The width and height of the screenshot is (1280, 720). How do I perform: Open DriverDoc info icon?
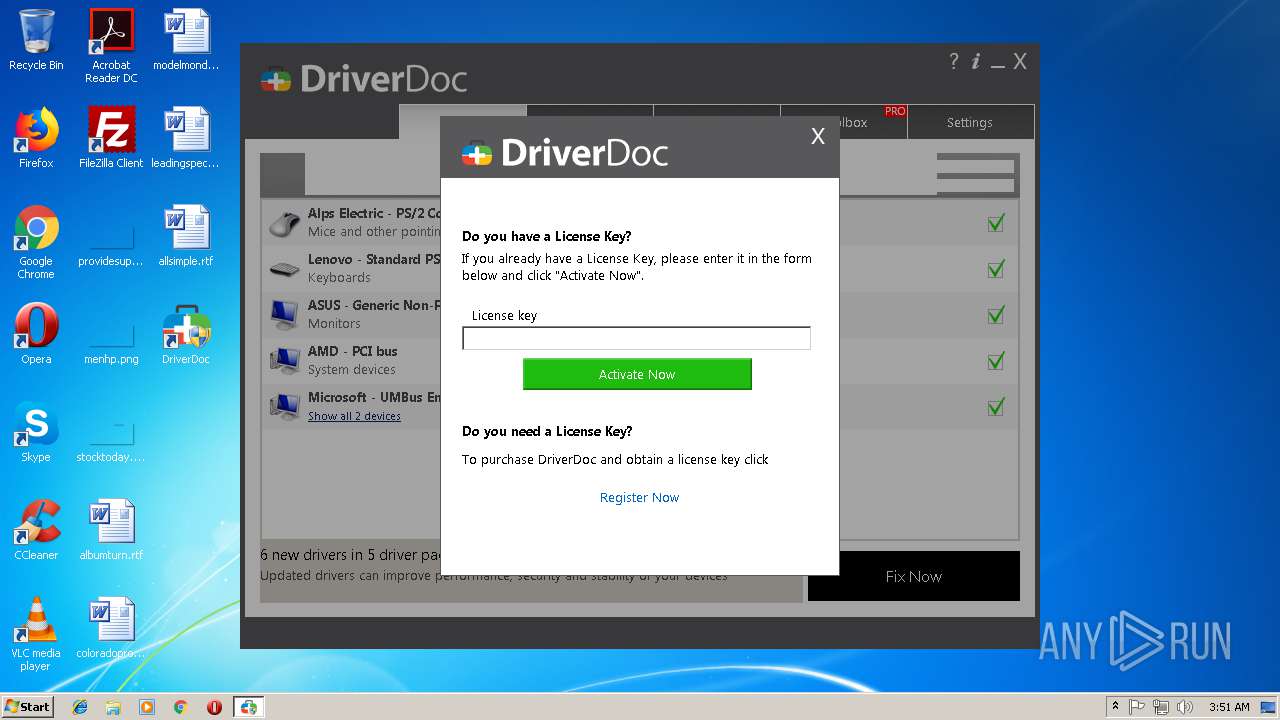tap(976, 61)
